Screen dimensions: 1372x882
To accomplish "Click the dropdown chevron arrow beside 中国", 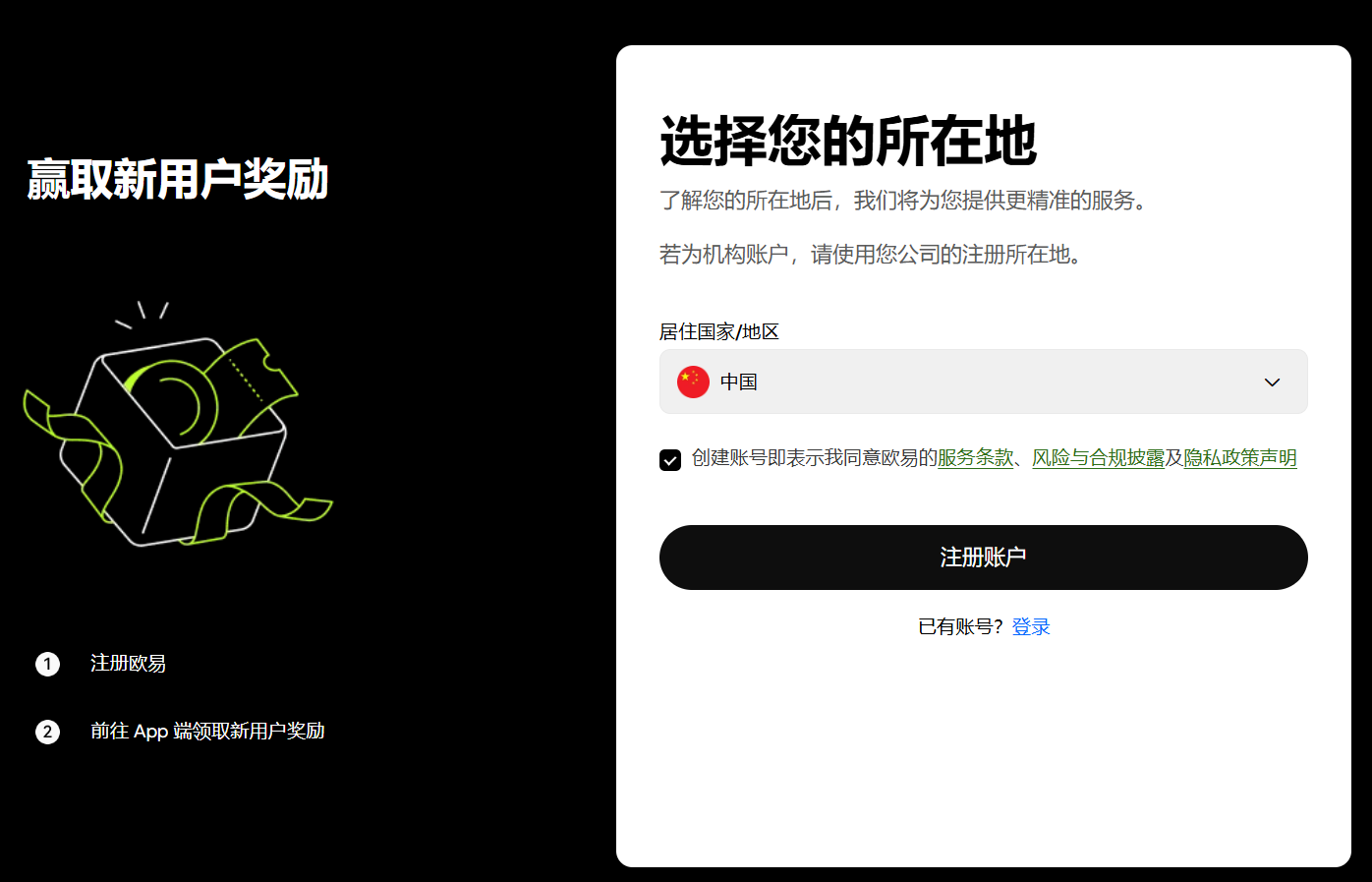I will point(1272,382).
